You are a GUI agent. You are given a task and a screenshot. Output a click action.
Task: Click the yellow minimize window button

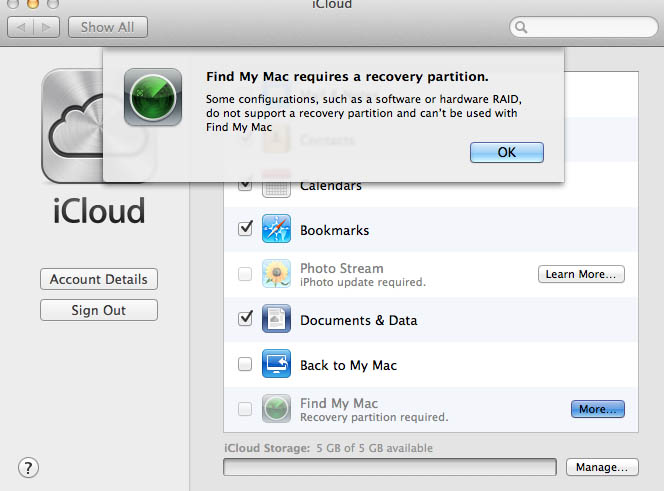(x=33, y=4)
